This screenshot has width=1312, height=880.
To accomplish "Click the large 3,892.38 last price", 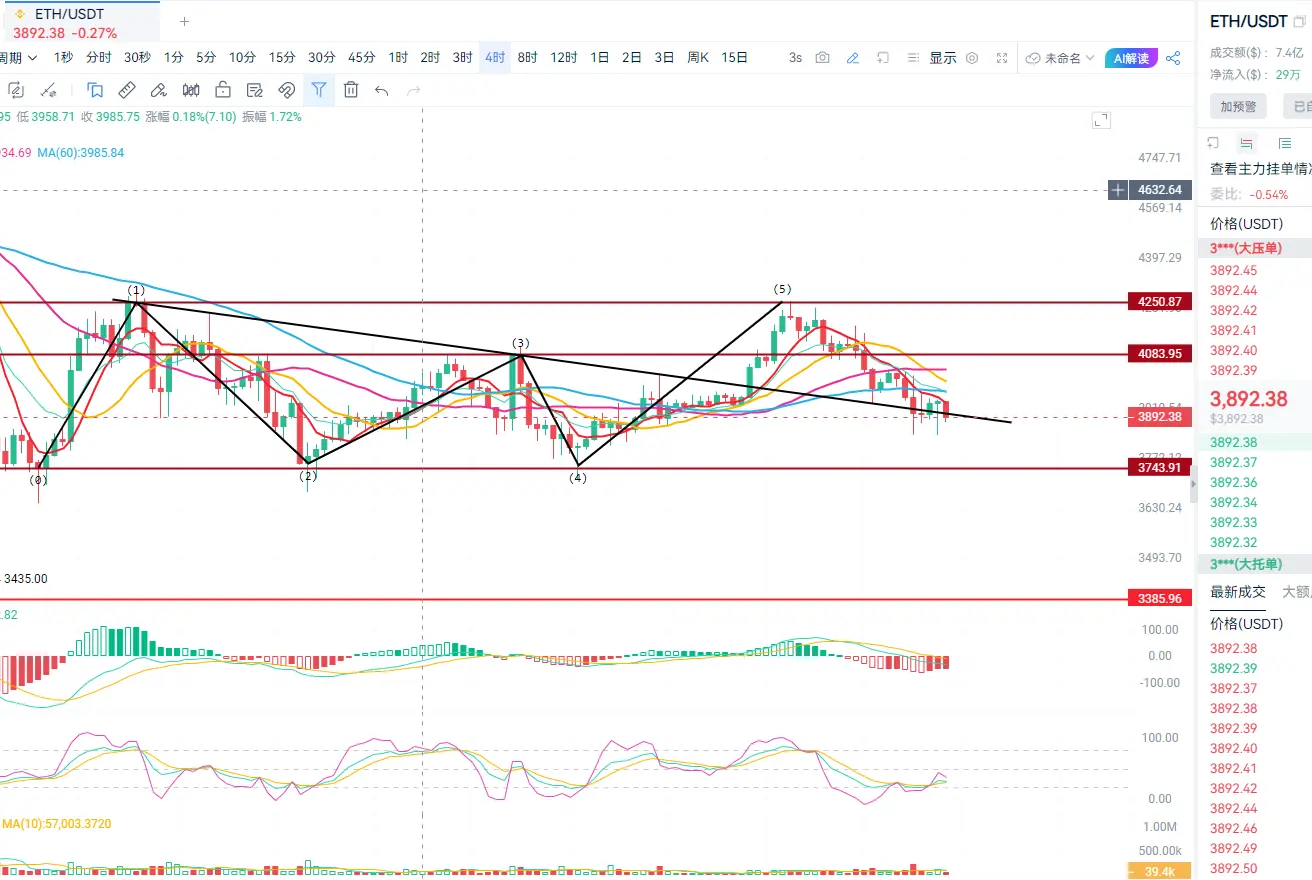I will [x=1250, y=397].
